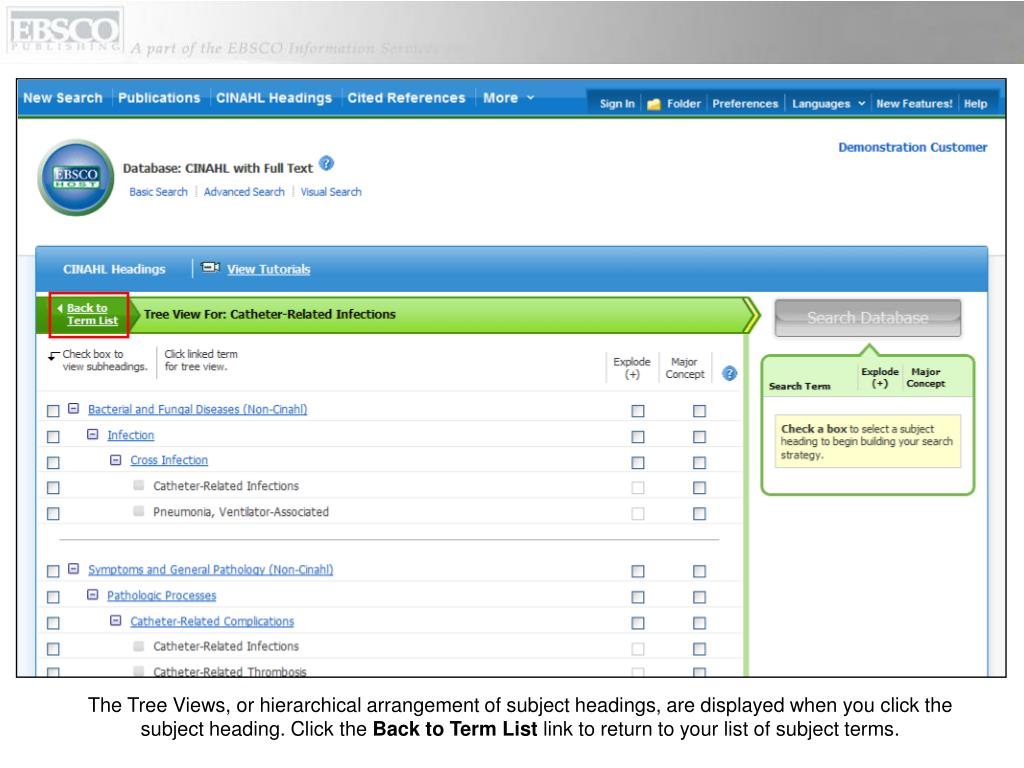Collapse Symptoms and General Pathology node
This screenshot has height=768, width=1024.
(74, 568)
